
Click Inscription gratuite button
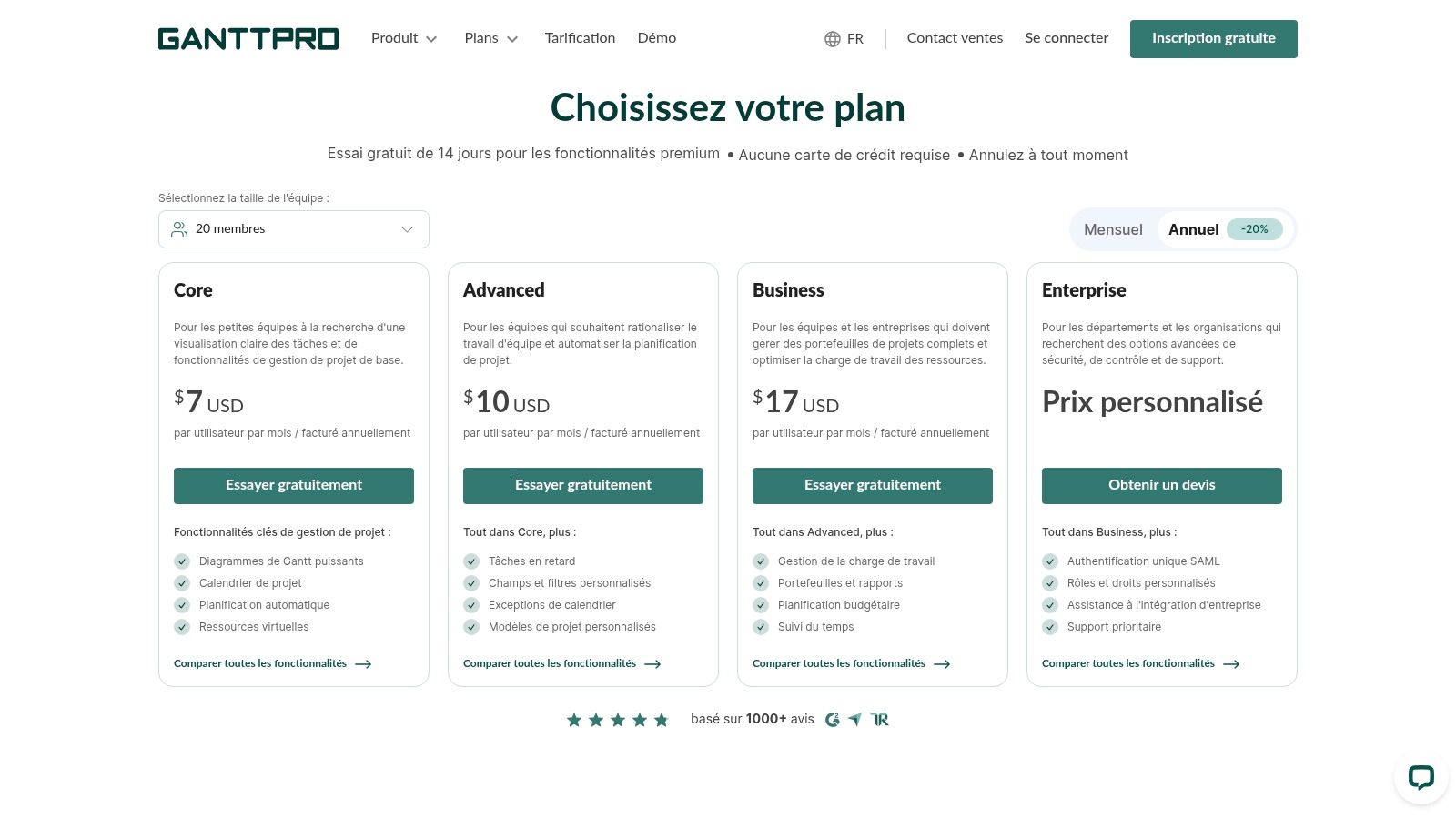[x=1213, y=39]
